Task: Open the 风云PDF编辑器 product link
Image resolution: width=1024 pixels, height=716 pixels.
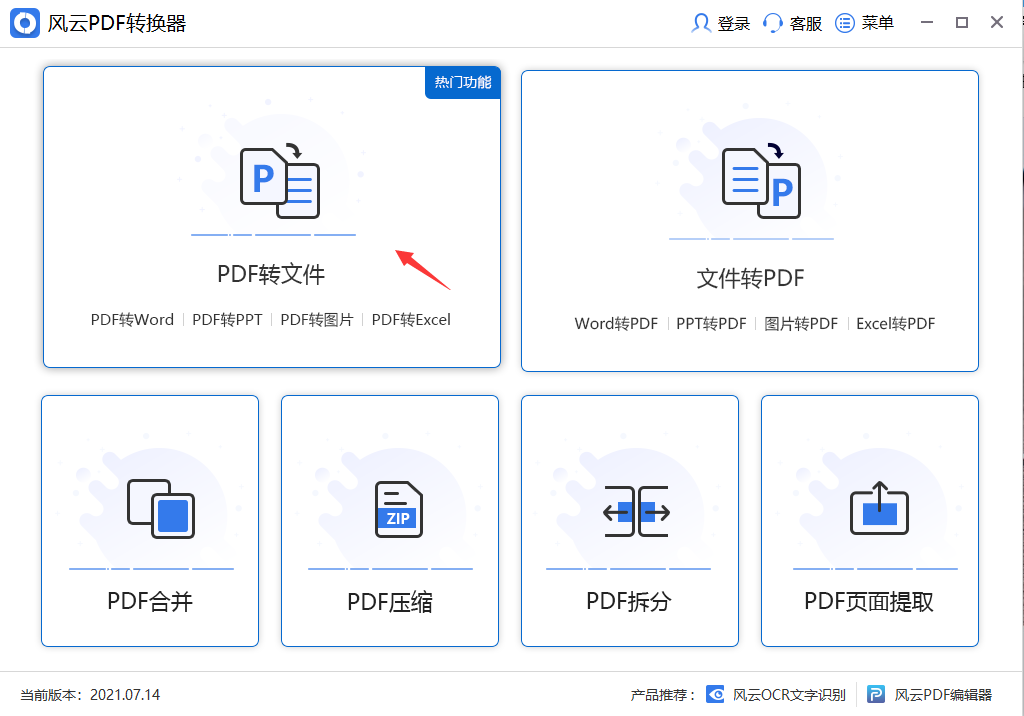Action: click(x=943, y=694)
